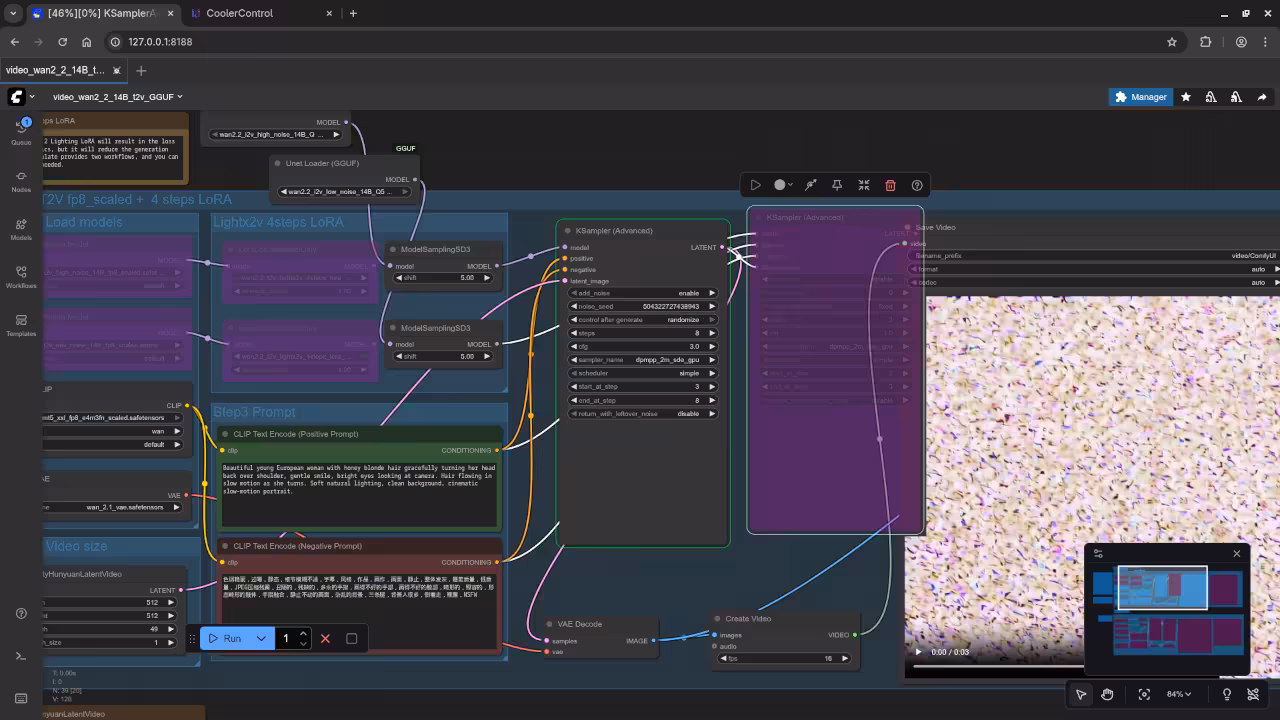Click the delete trash icon in node toolbar
Image resolution: width=1280 pixels, height=720 pixels.
890,185
